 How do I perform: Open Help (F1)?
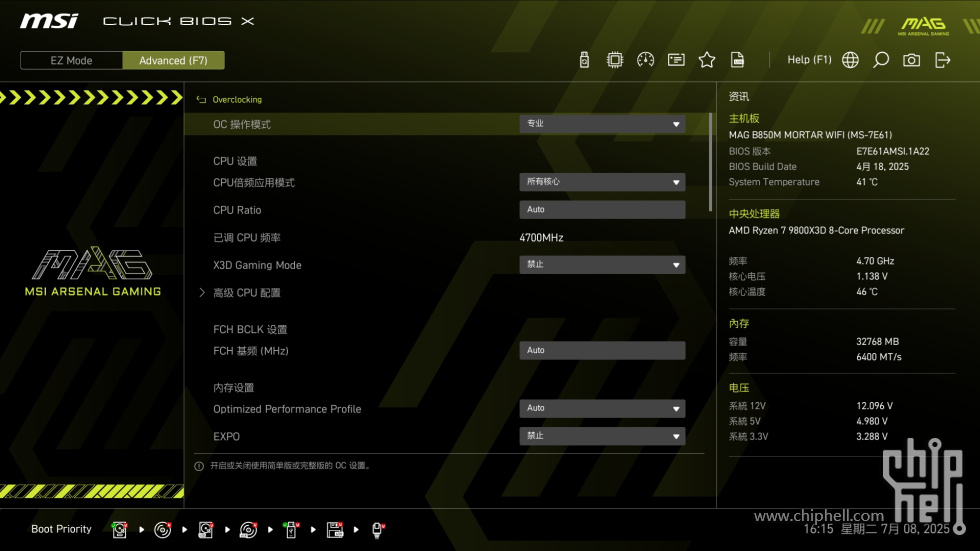(x=809, y=60)
